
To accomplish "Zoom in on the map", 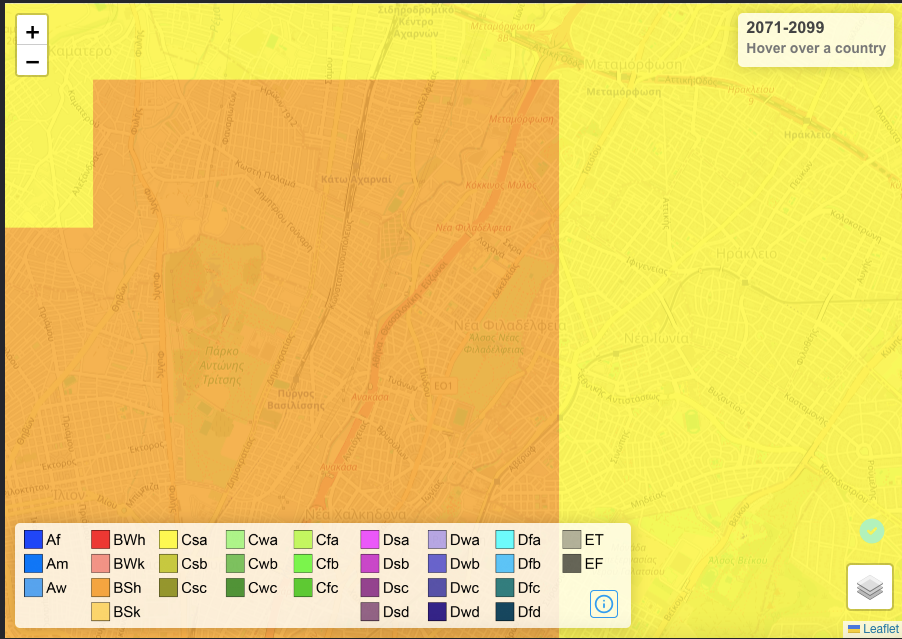I will (32, 31).
